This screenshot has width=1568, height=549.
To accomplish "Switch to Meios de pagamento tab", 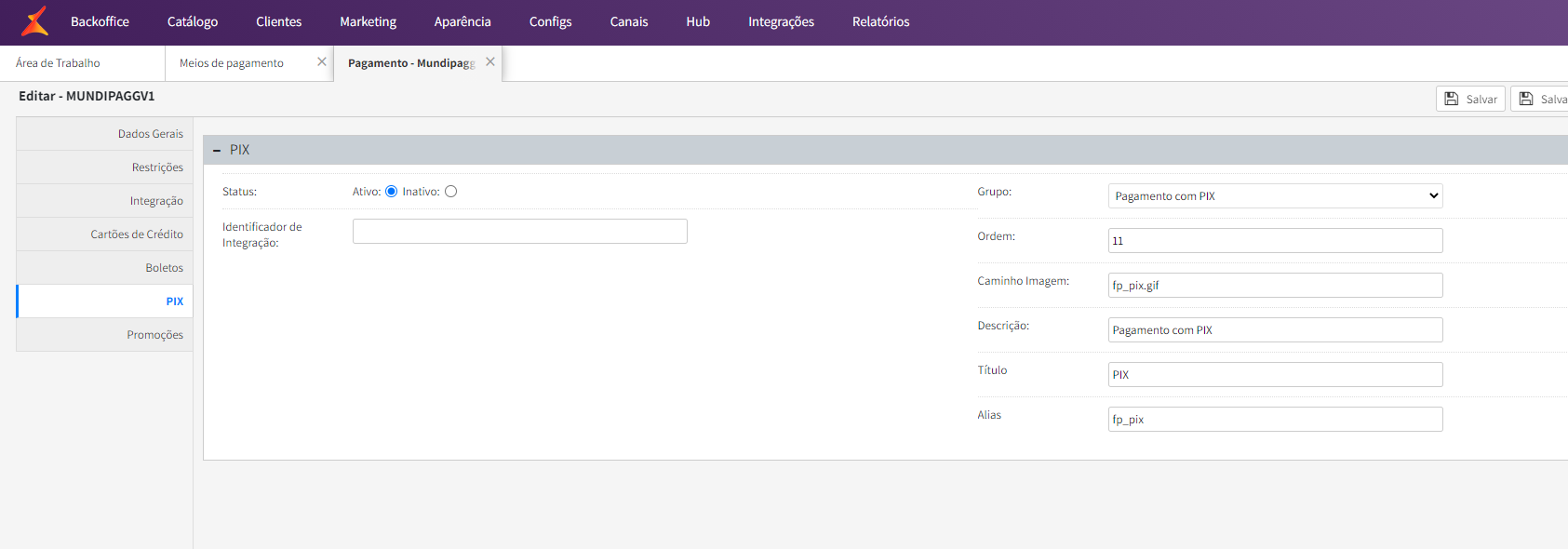I will (x=232, y=63).
